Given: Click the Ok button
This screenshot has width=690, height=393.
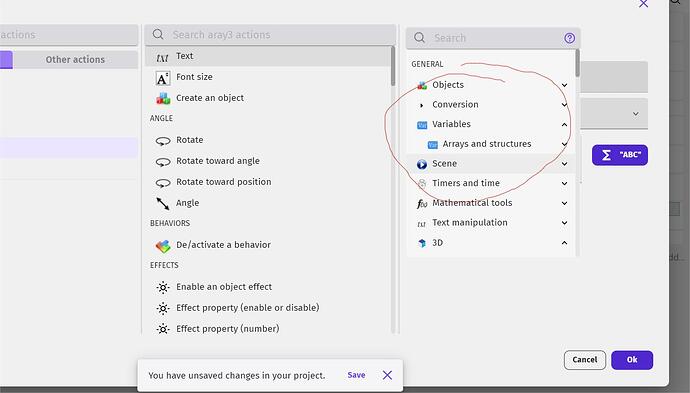Looking at the screenshot, I should (x=632, y=360).
